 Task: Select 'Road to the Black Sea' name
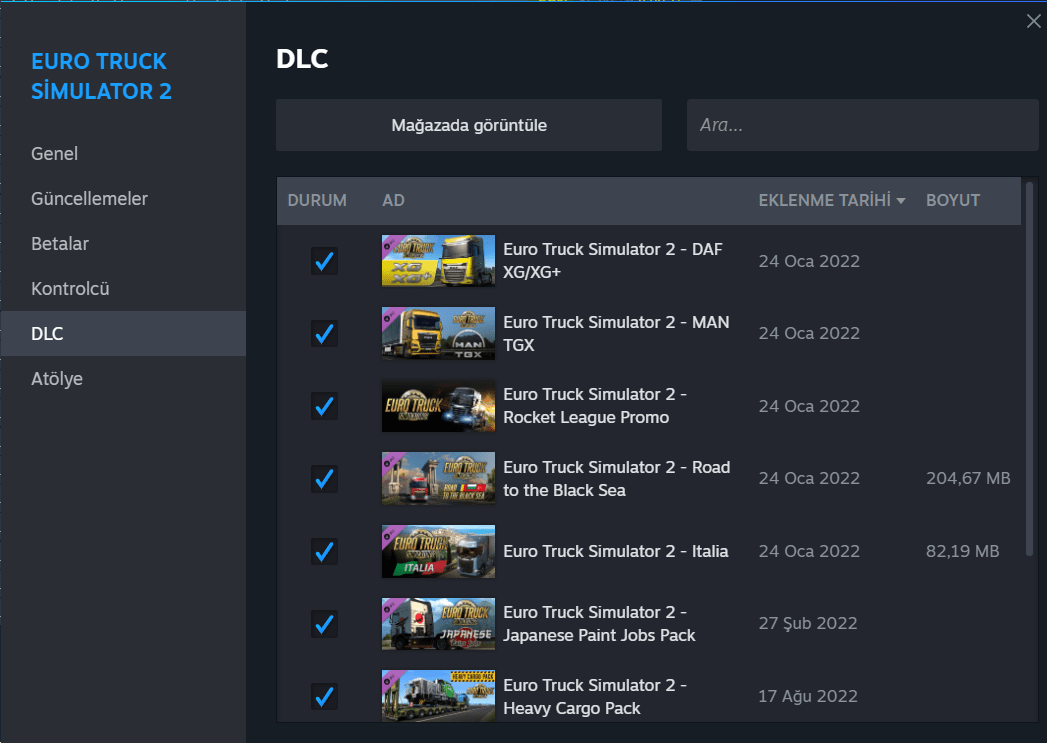click(x=616, y=479)
